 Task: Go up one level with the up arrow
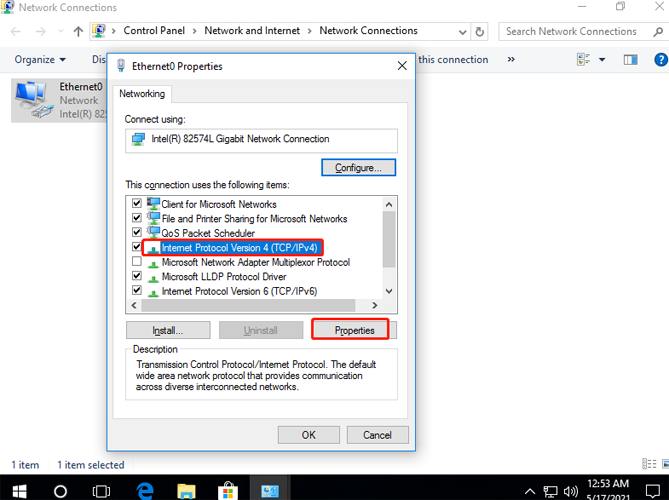[78, 31]
